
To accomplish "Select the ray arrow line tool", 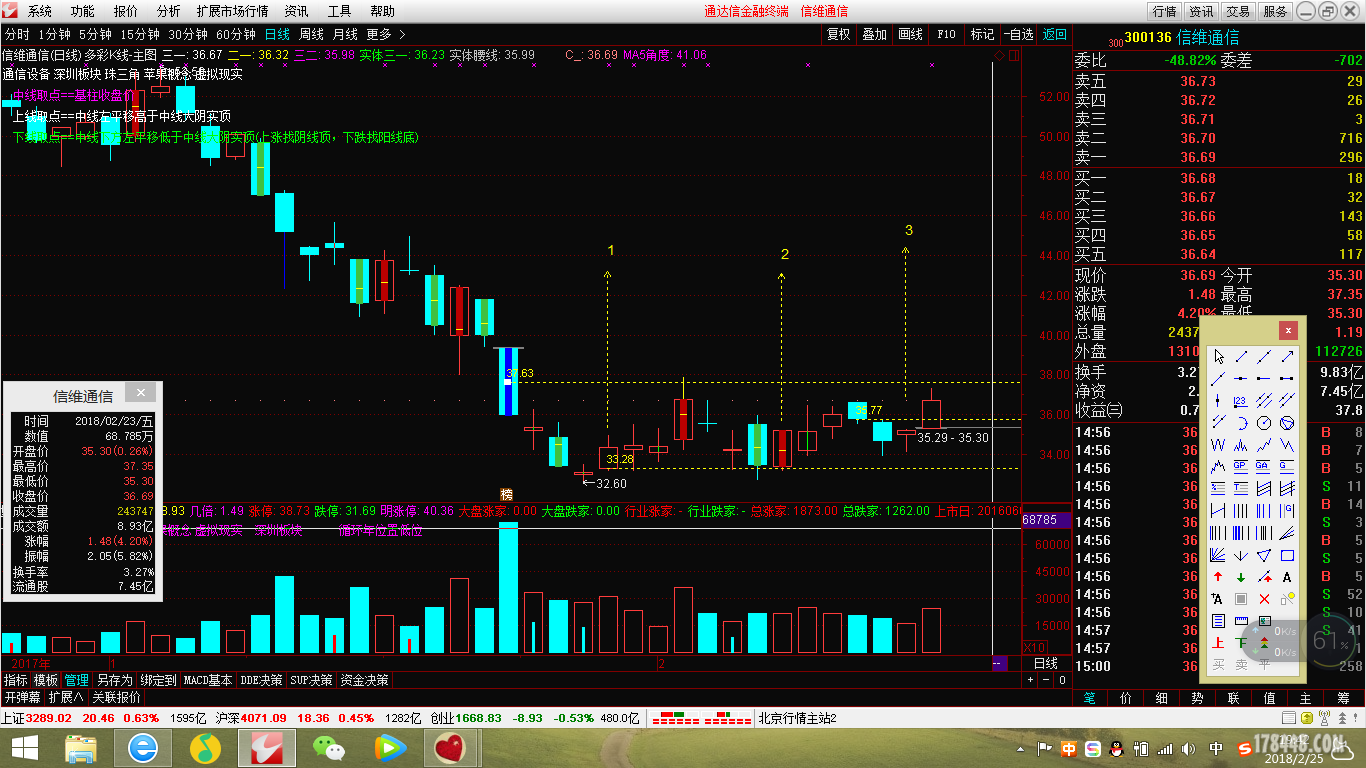I will pos(1287,357).
